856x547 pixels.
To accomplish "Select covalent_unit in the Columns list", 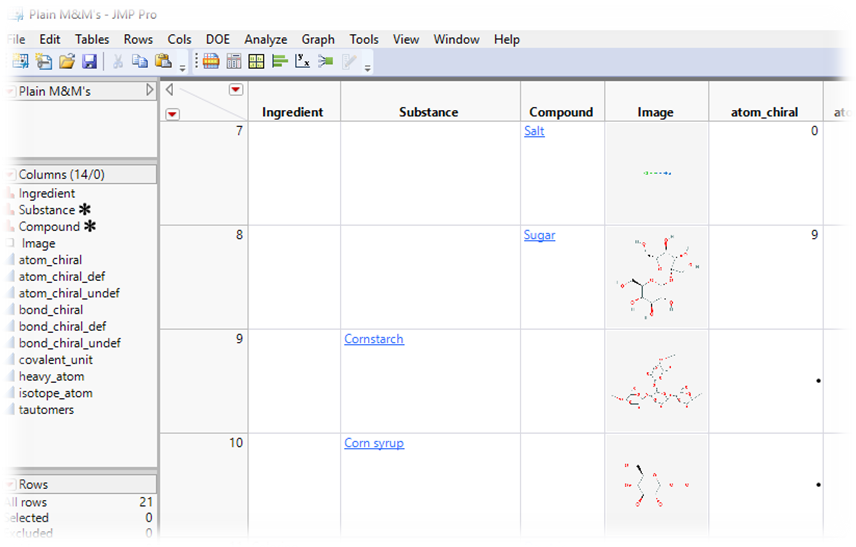I will (56, 360).
